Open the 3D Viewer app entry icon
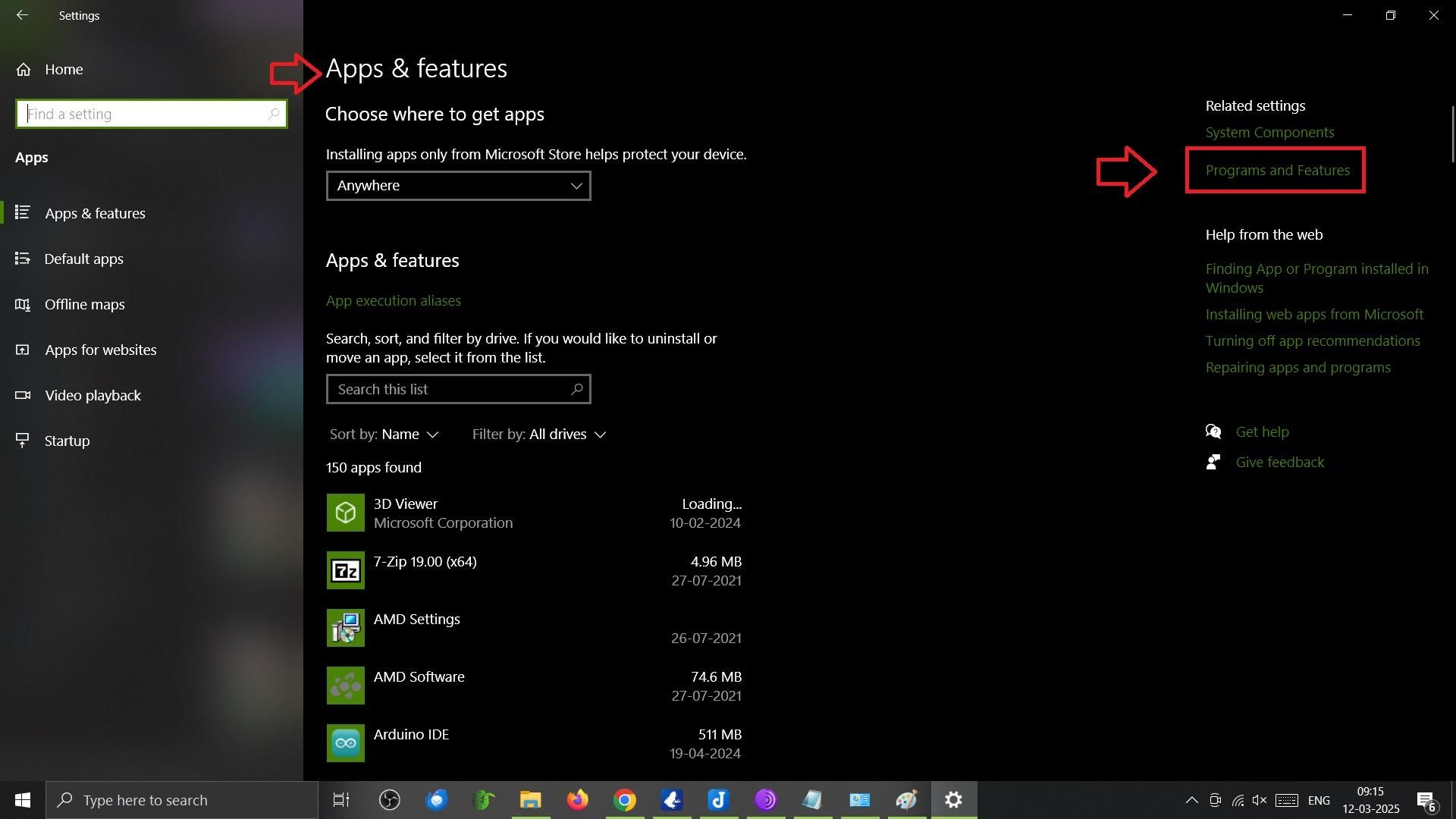The image size is (1456, 819). pyautogui.click(x=346, y=512)
